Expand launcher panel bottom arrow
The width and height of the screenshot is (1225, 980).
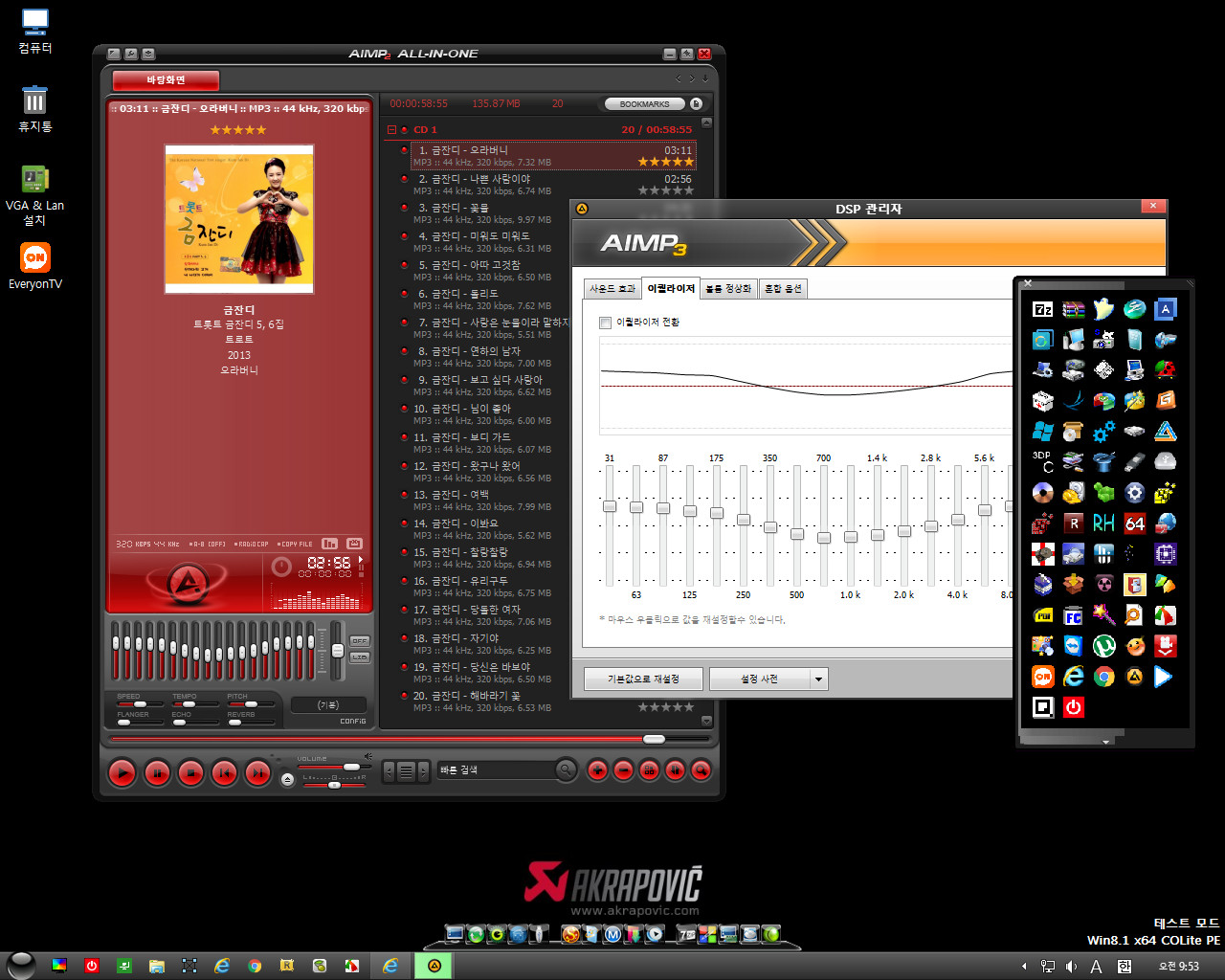click(1105, 742)
